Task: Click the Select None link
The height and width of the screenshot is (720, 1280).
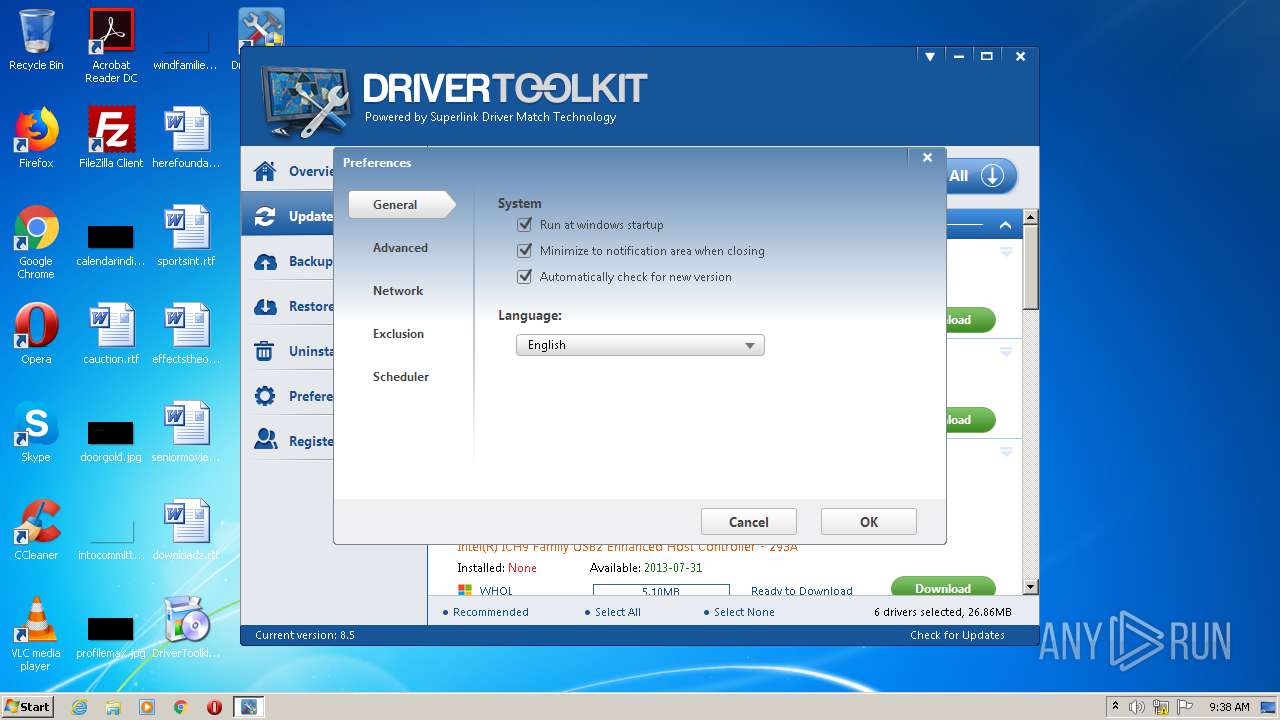Action: pyautogui.click(x=744, y=612)
